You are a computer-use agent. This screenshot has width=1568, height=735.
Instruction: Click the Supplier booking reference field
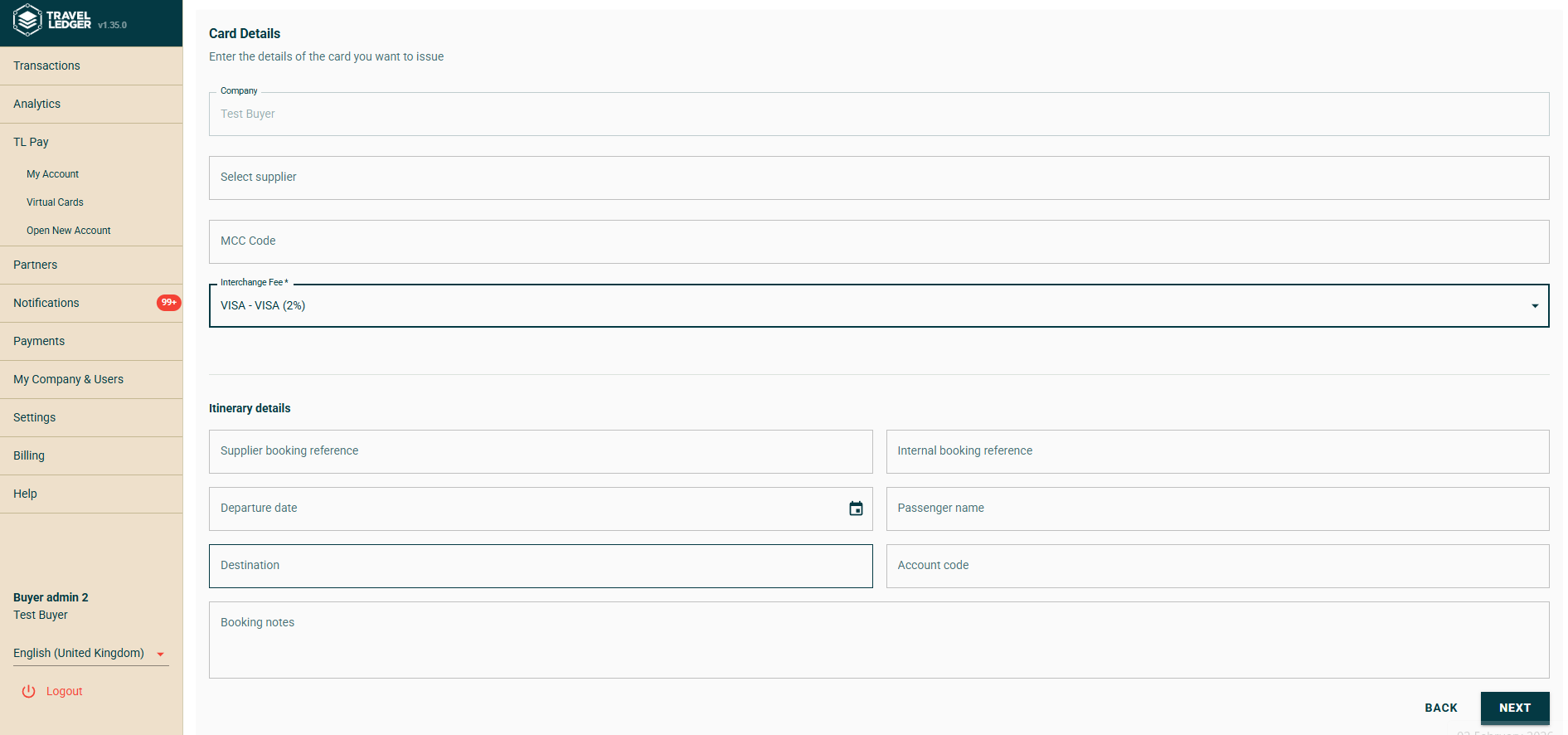(540, 451)
